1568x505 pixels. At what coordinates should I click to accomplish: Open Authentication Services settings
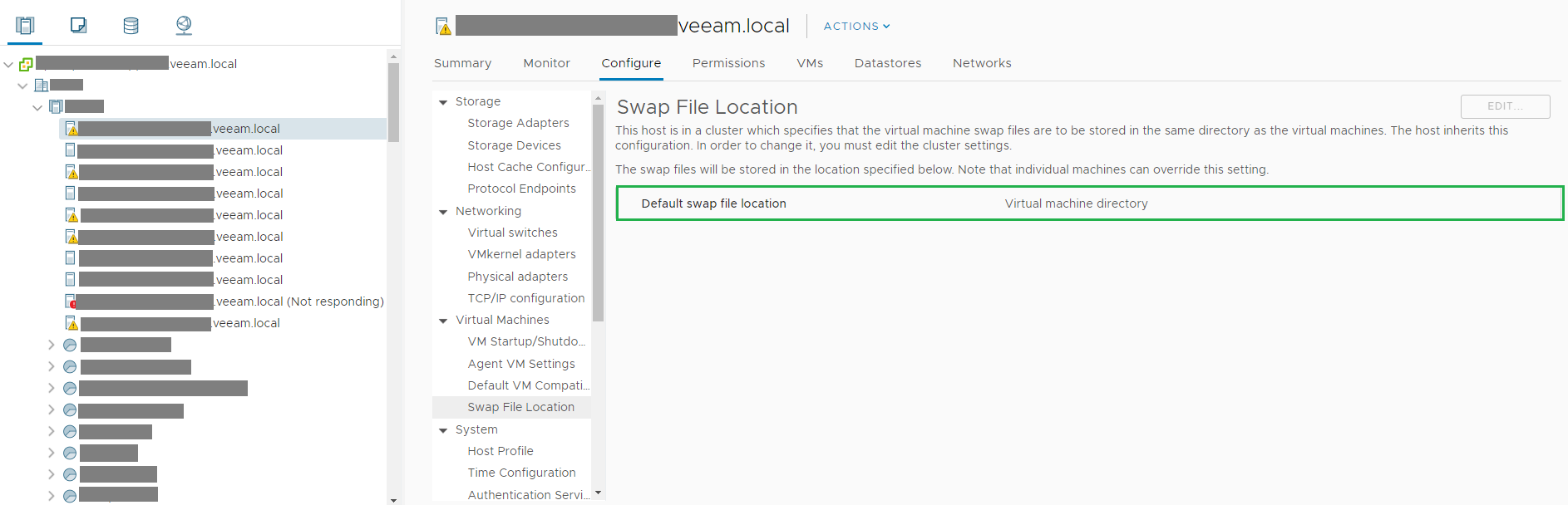click(528, 495)
